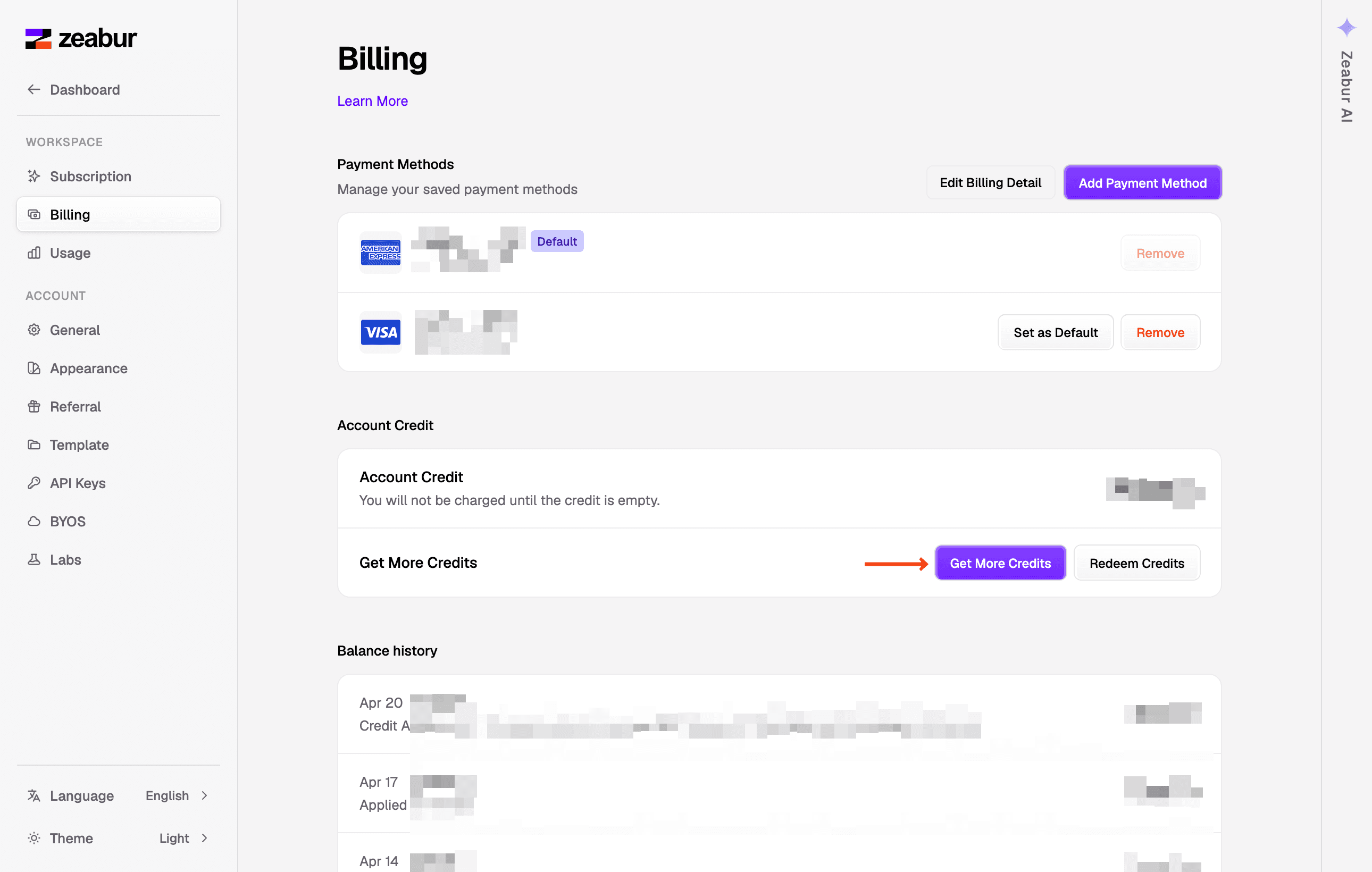Open Zeabur AI sparkle panel

tap(1346, 28)
